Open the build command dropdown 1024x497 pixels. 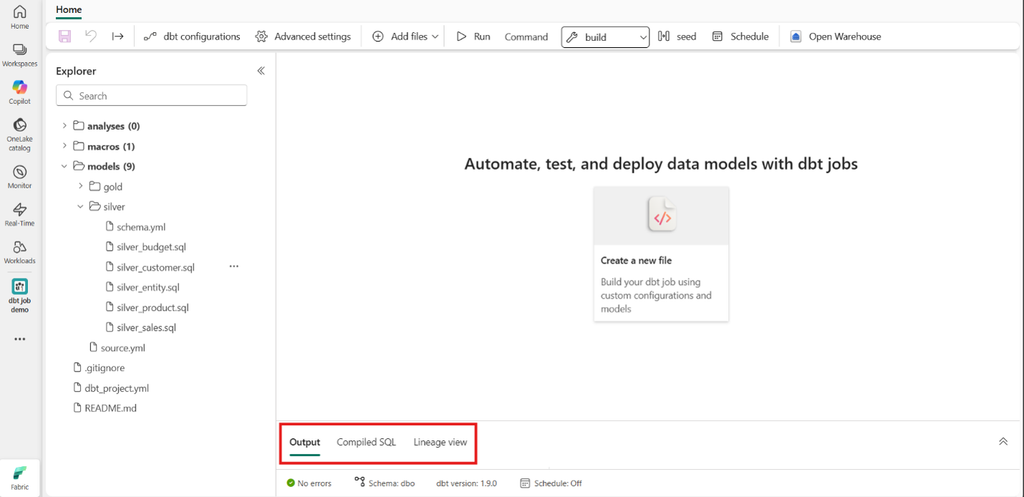(x=605, y=37)
